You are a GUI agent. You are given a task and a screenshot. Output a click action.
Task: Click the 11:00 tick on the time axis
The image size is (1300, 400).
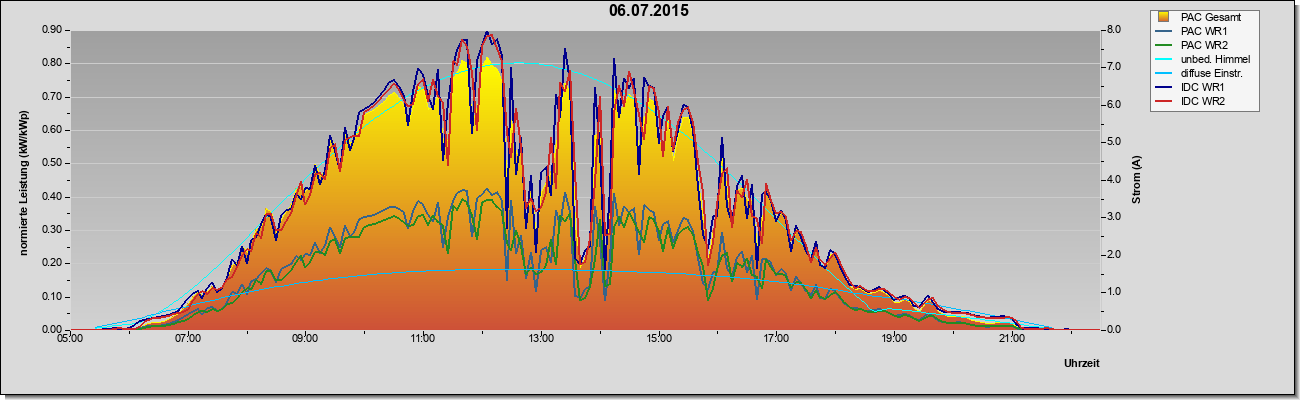(x=422, y=340)
